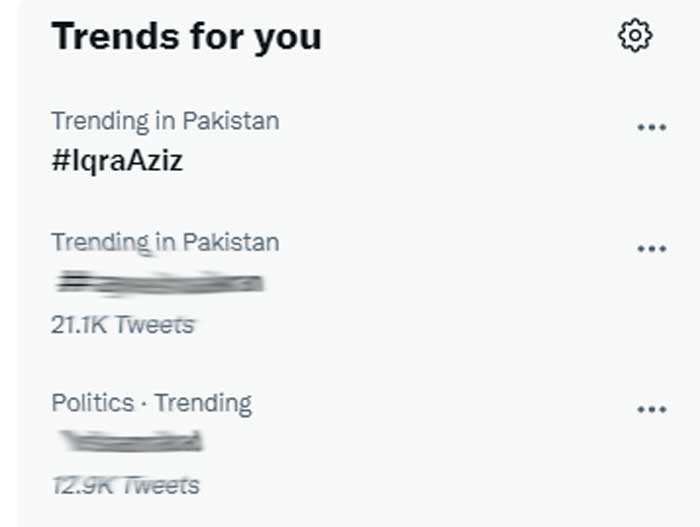700x527 pixels.
Task: Open the trends settings gear icon
Action: pyautogui.click(x=635, y=37)
